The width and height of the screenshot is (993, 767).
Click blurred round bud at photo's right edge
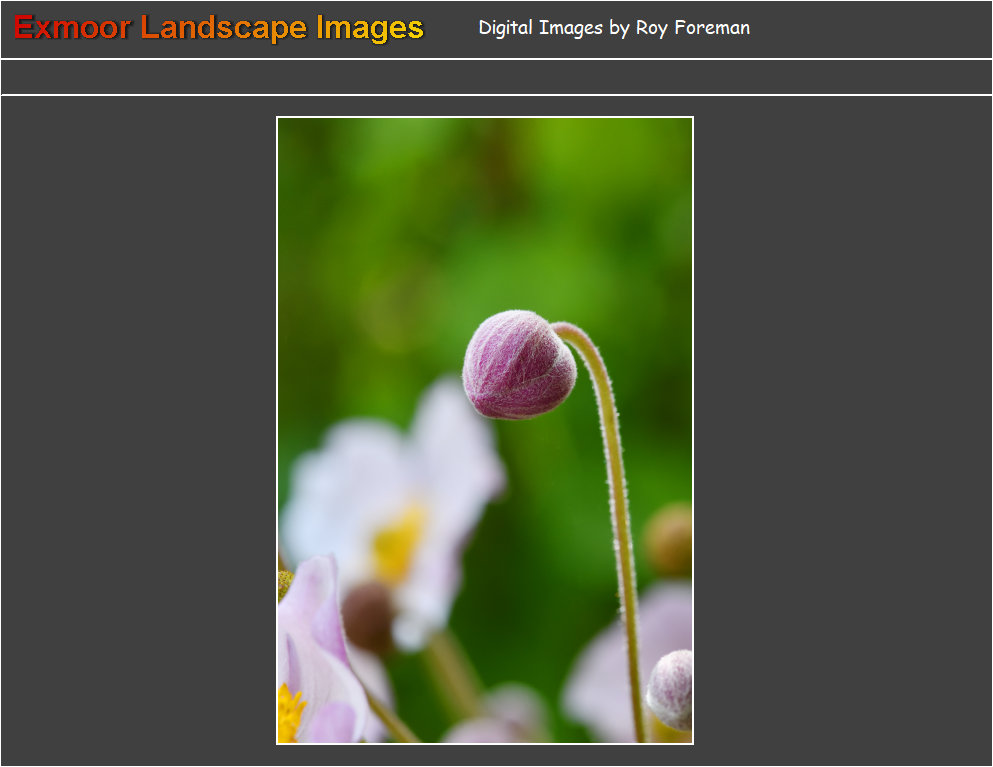[x=670, y=540]
